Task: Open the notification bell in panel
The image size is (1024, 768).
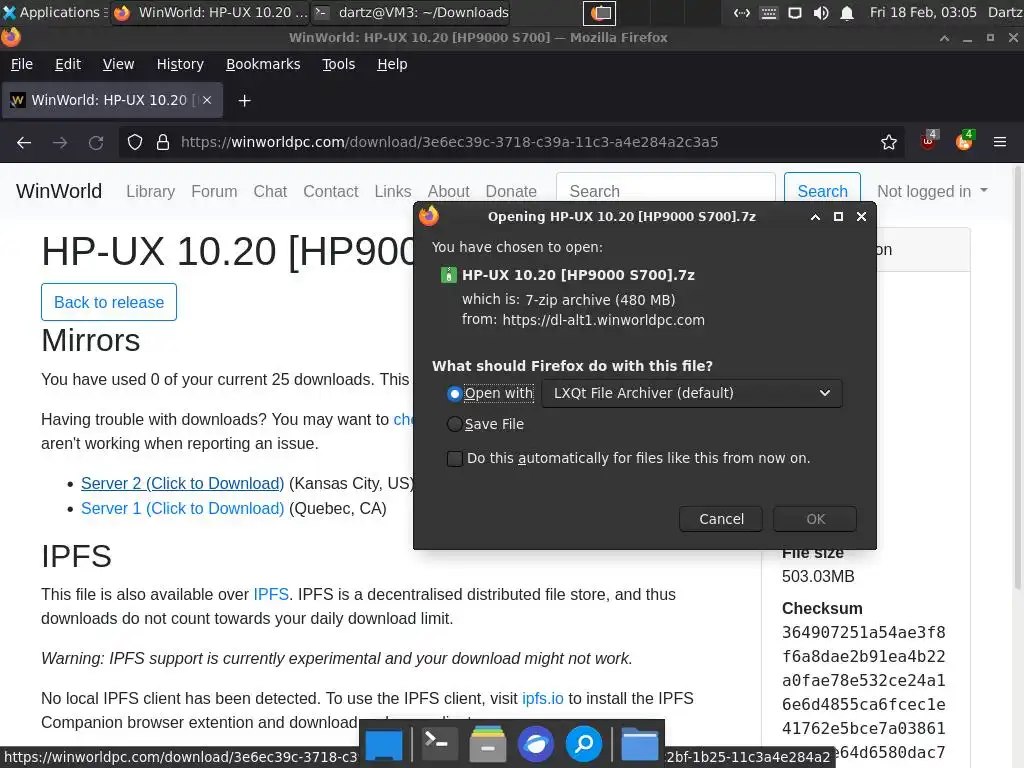Action: (846, 13)
